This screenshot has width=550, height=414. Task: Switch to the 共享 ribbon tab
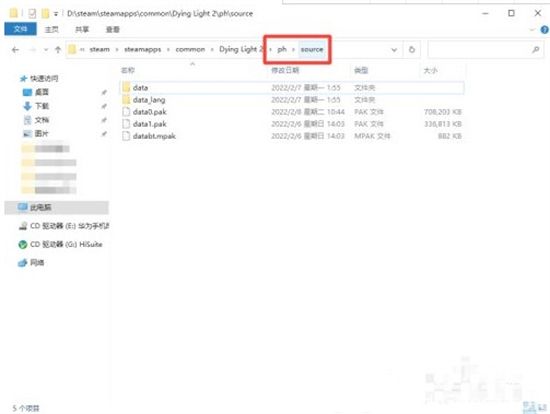point(82,29)
